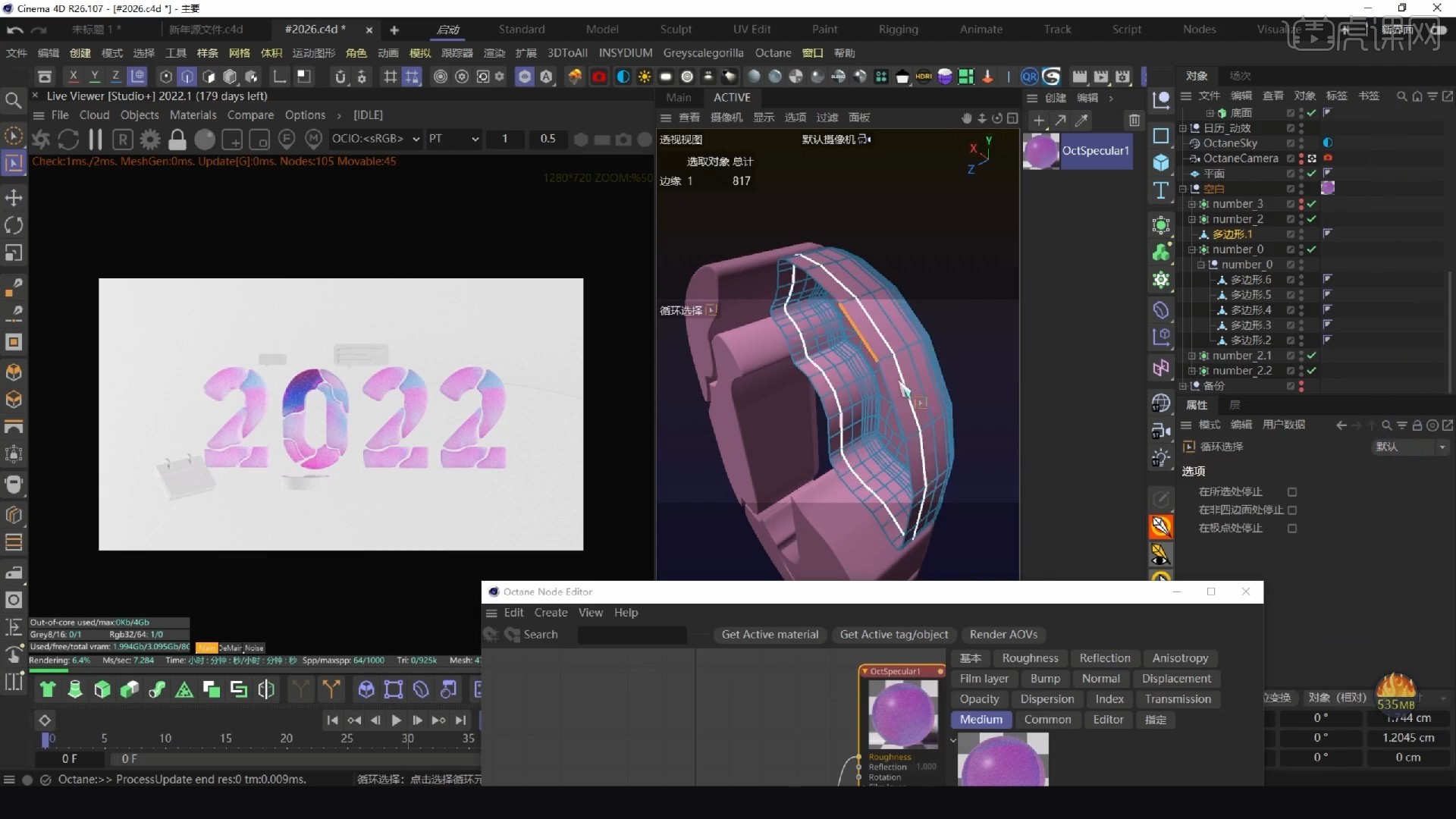Collapse number_0 child null node
Viewport: 1456px width, 819px height.
pyautogui.click(x=1200, y=265)
